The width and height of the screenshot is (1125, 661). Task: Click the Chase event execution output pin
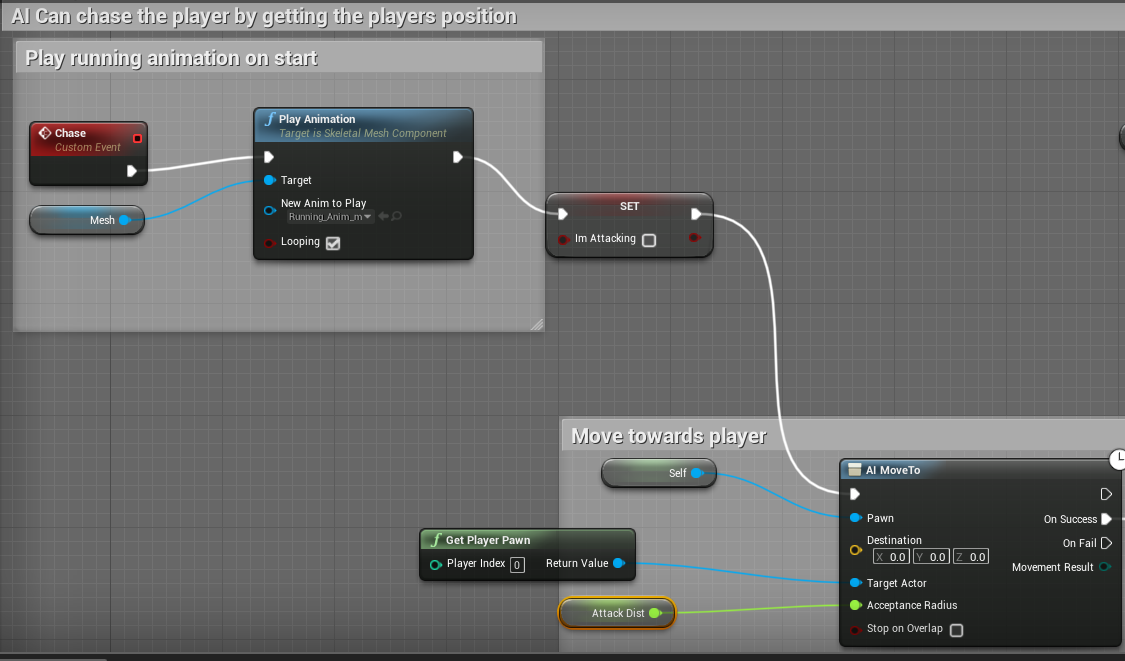click(x=131, y=171)
